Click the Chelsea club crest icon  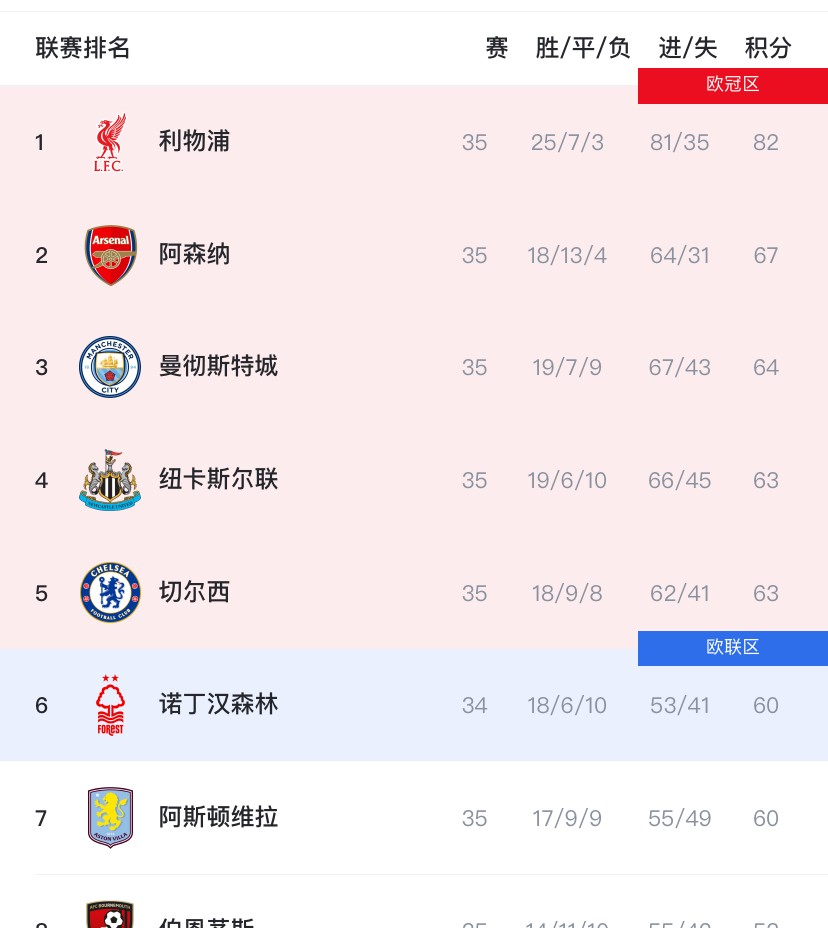(110, 592)
